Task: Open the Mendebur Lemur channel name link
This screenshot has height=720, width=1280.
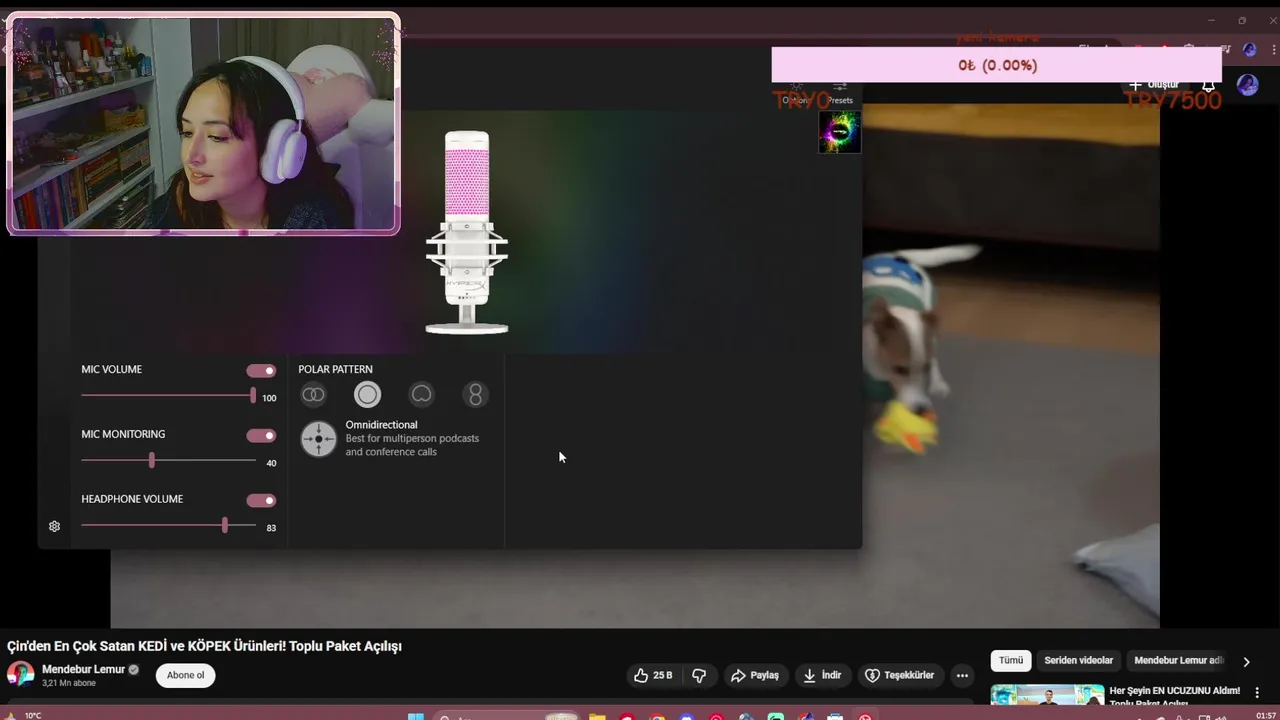Action: point(83,669)
